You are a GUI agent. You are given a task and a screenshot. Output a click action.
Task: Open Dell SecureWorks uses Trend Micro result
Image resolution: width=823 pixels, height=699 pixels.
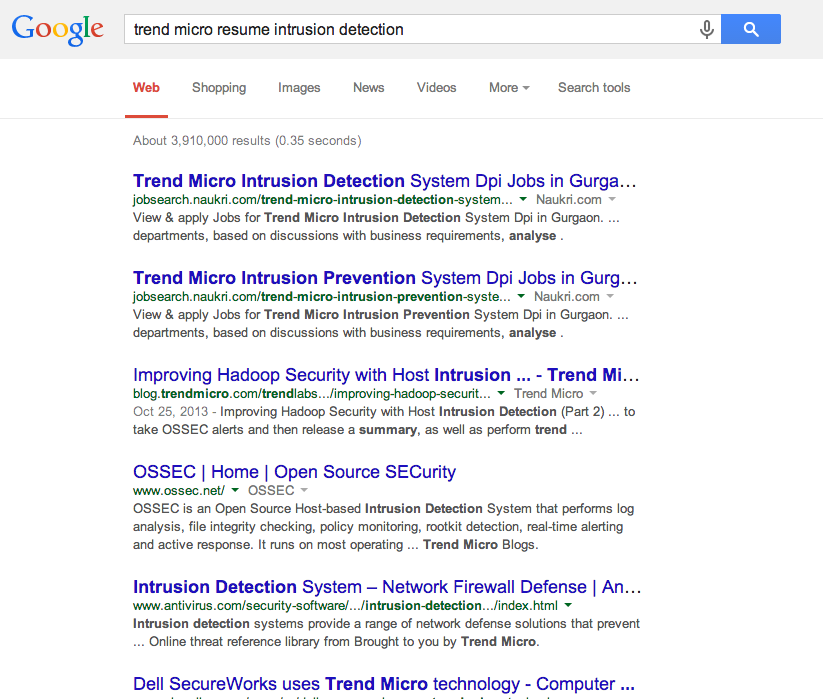point(384,684)
